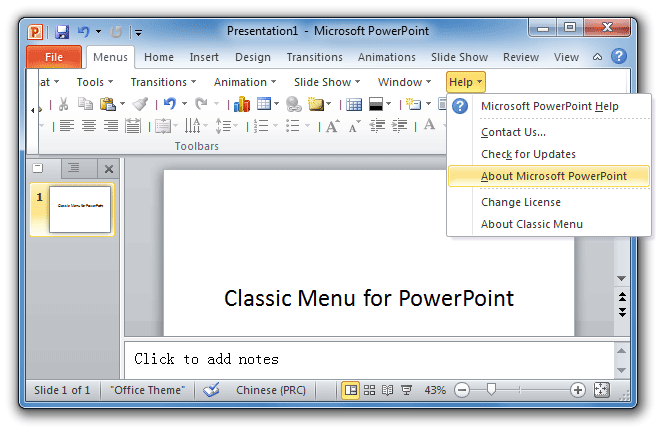Open the toolbar Undo history dropdown

click(184, 104)
